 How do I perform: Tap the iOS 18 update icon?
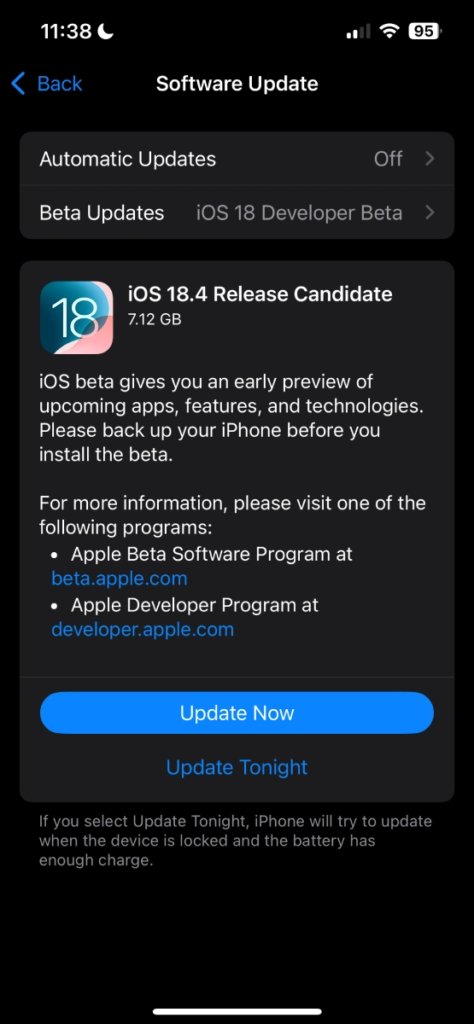click(x=76, y=317)
